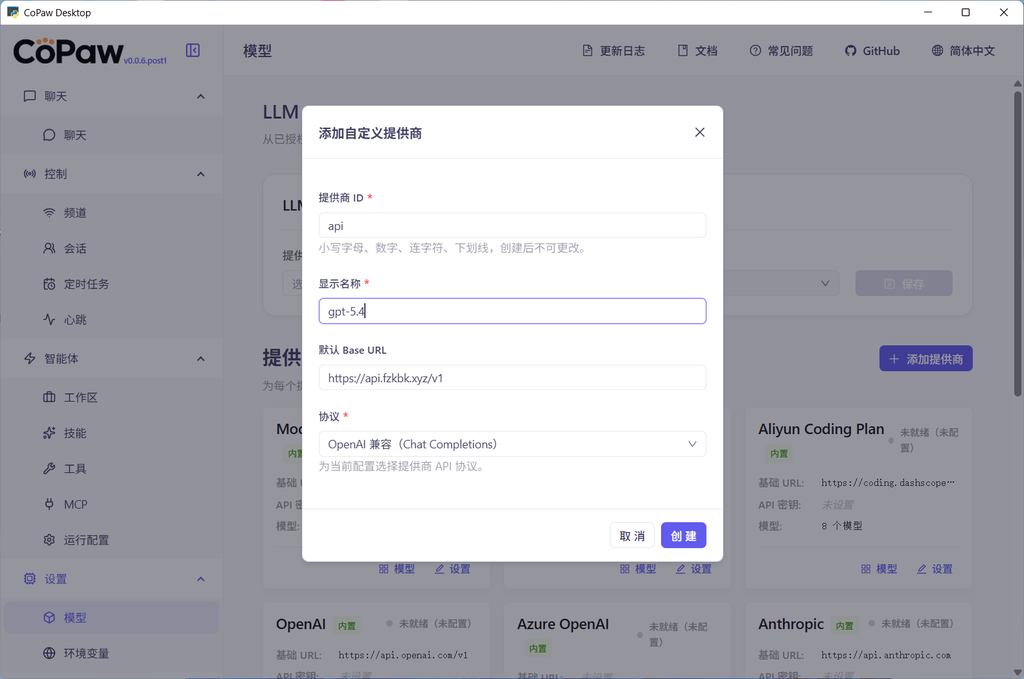Open the 频道 channels page
Image resolution: width=1024 pixels, height=679 pixels.
111,213
